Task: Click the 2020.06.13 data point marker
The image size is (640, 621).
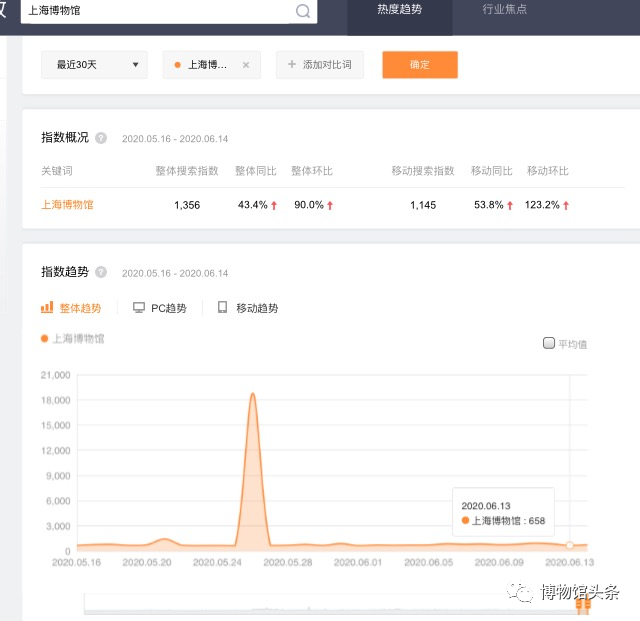Action: pos(569,545)
